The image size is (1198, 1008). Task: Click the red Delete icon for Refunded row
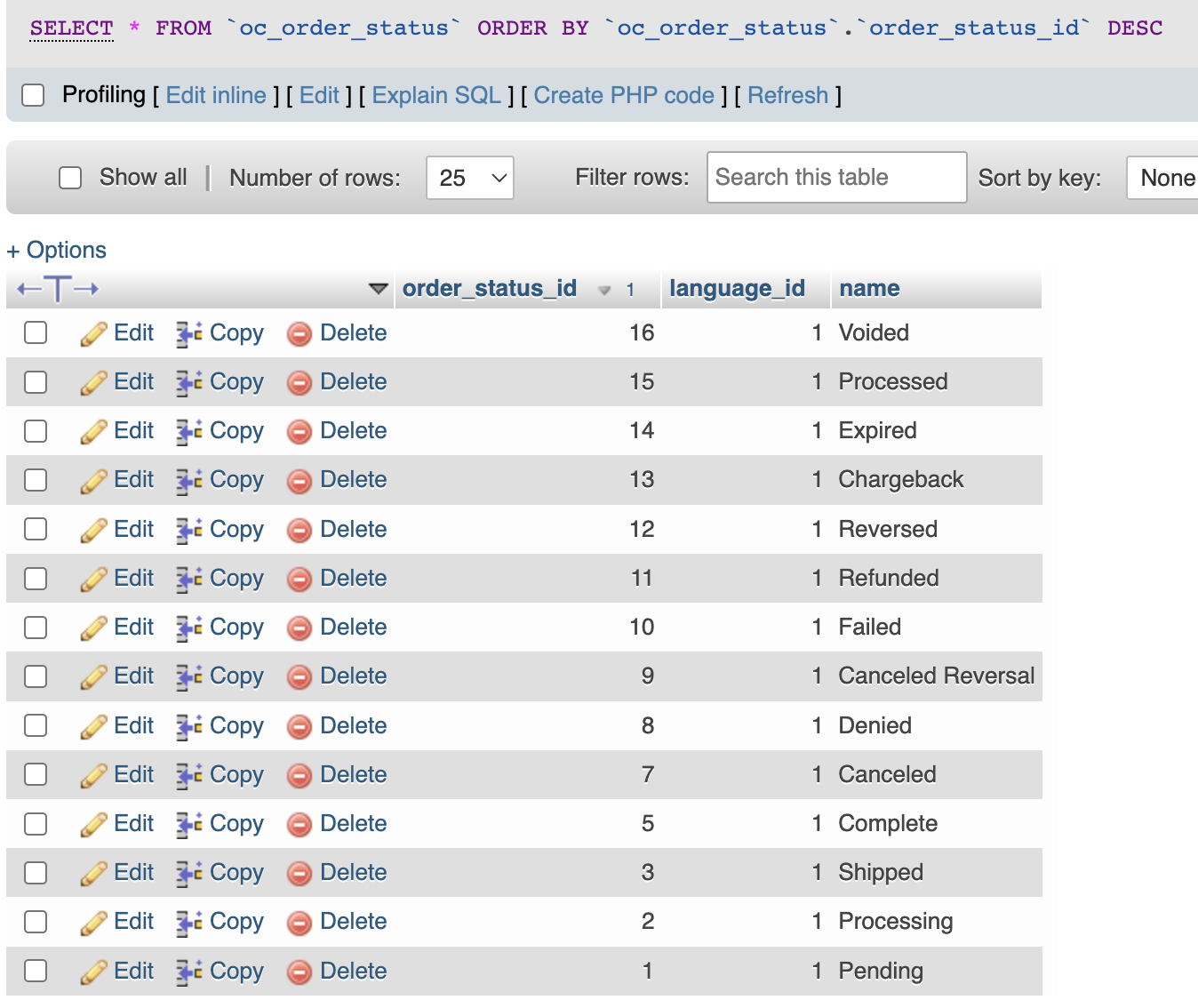pos(299,580)
